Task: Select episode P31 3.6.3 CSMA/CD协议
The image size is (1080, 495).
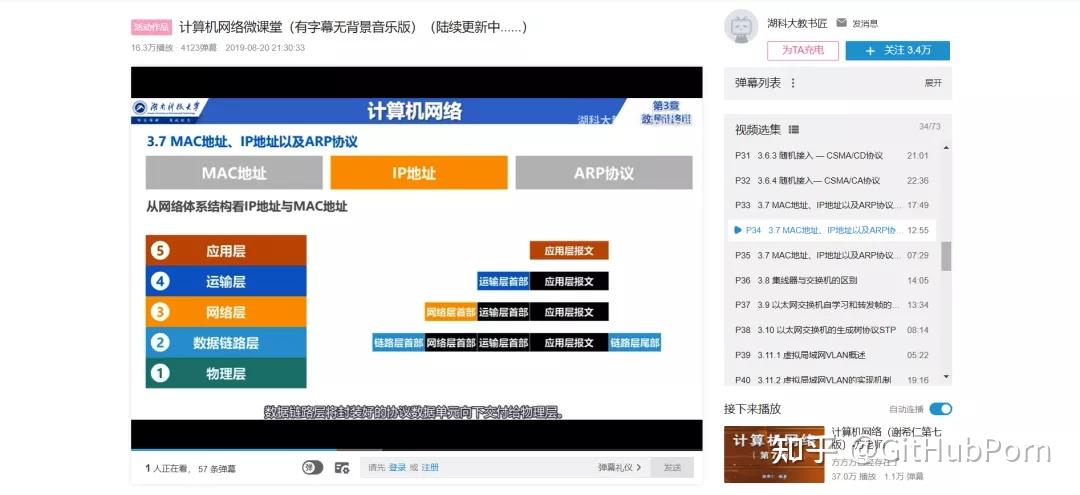Action: (x=832, y=156)
